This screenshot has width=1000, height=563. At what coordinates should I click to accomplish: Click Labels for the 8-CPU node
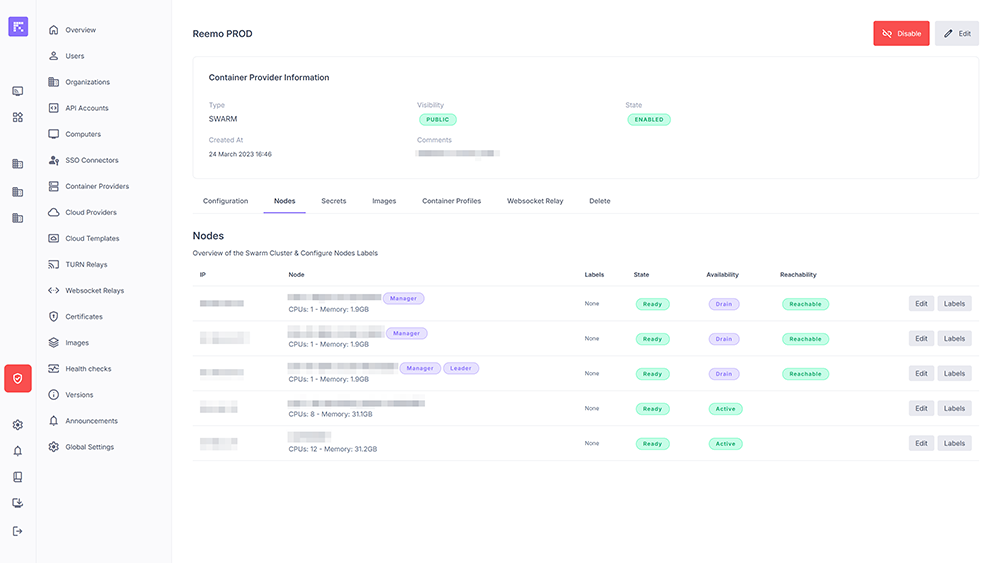(954, 408)
